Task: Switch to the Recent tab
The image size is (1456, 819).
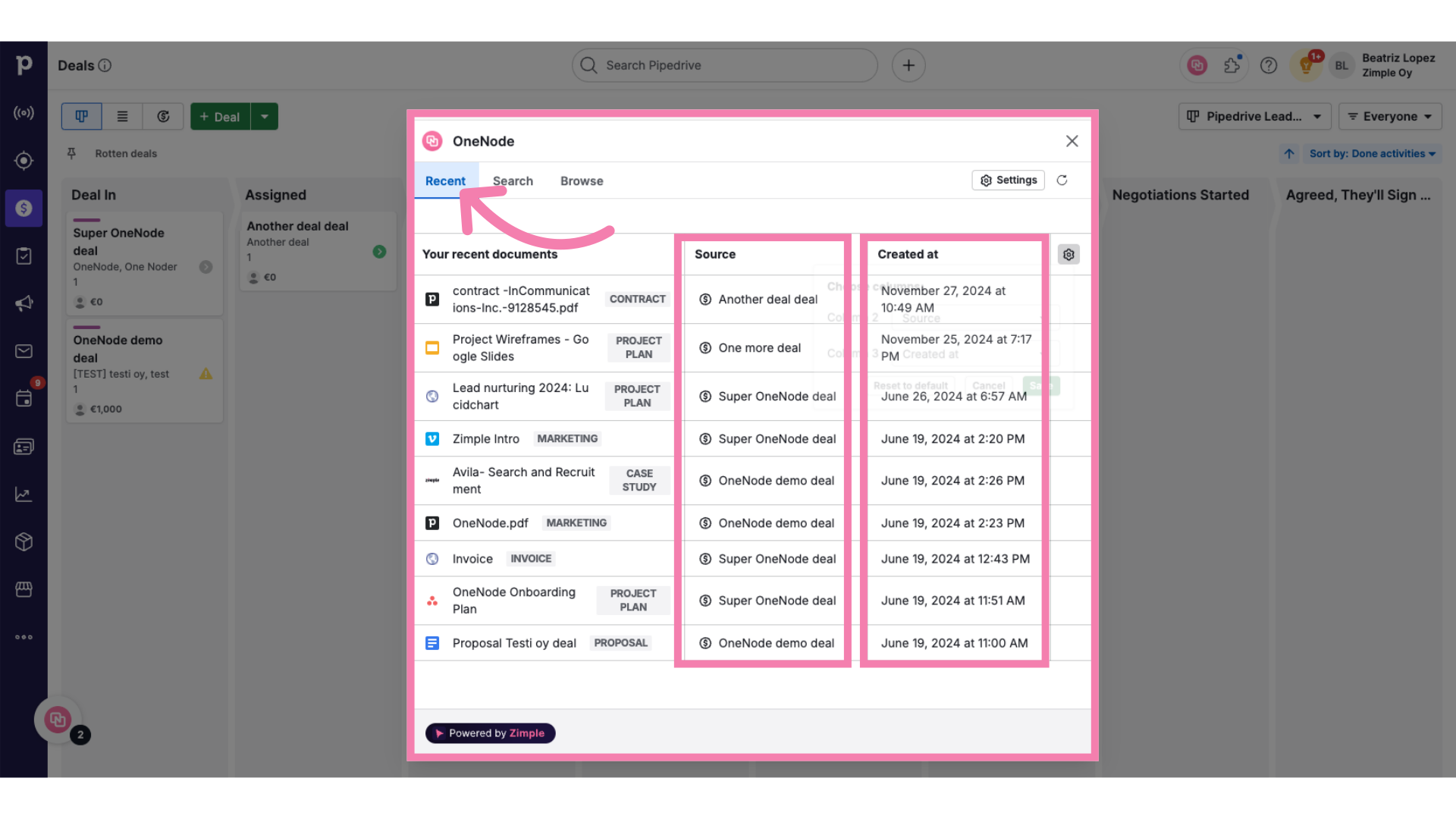Action: 445,181
